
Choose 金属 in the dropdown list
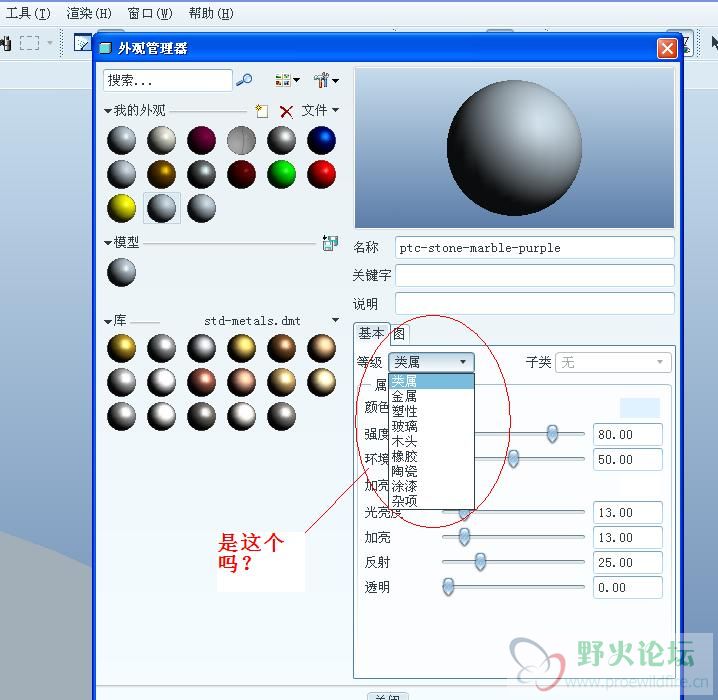431,396
